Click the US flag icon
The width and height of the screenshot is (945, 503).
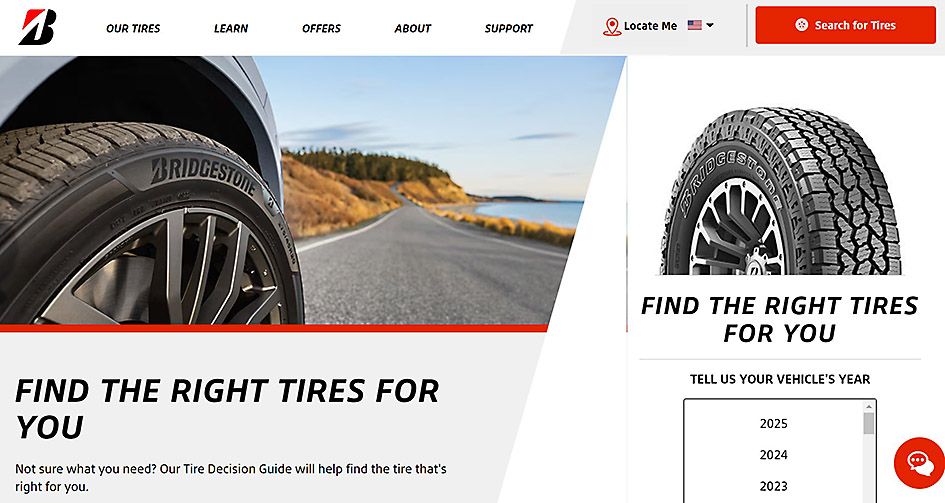[x=694, y=25]
